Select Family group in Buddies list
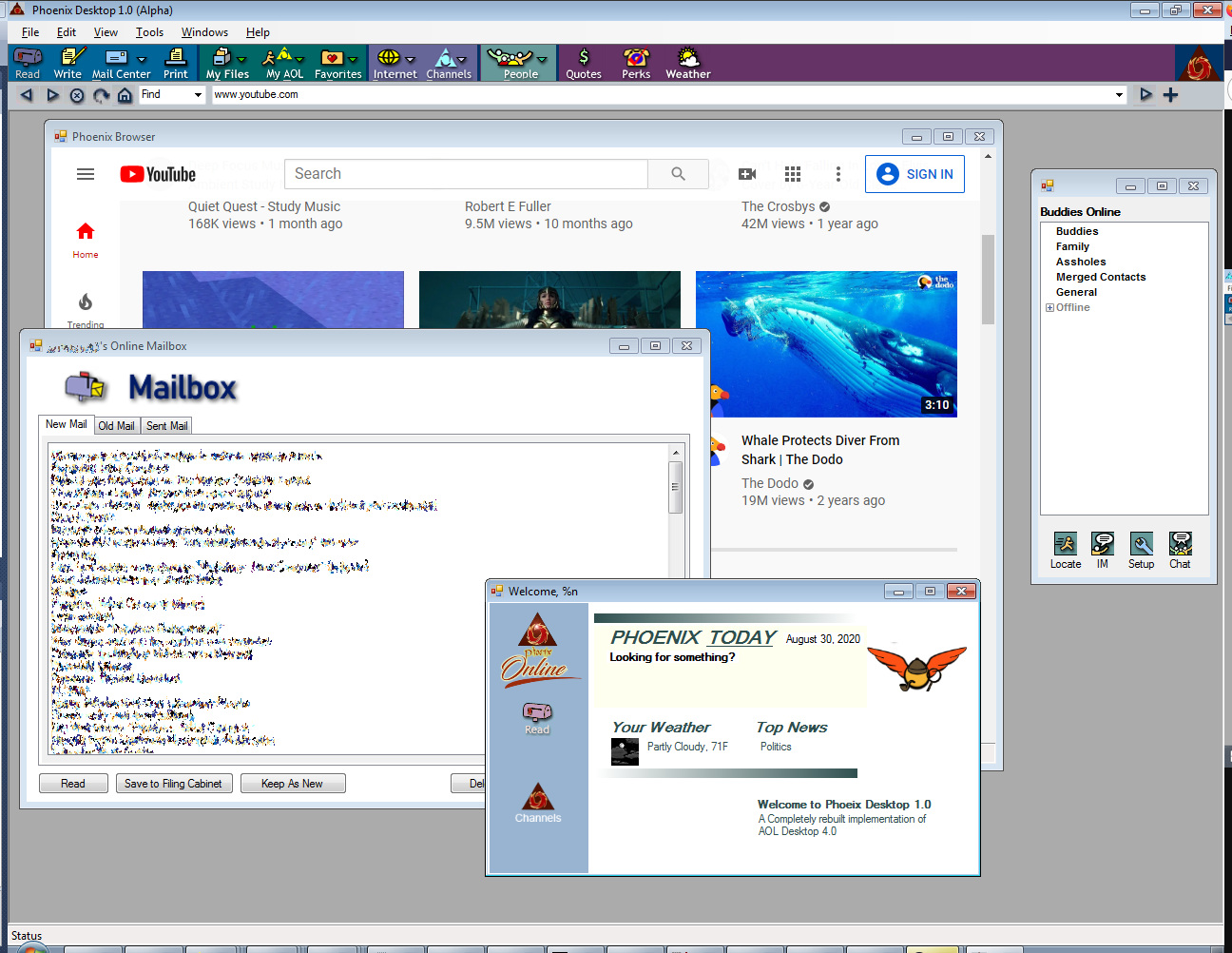The height and width of the screenshot is (953, 1232). tap(1072, 246)
